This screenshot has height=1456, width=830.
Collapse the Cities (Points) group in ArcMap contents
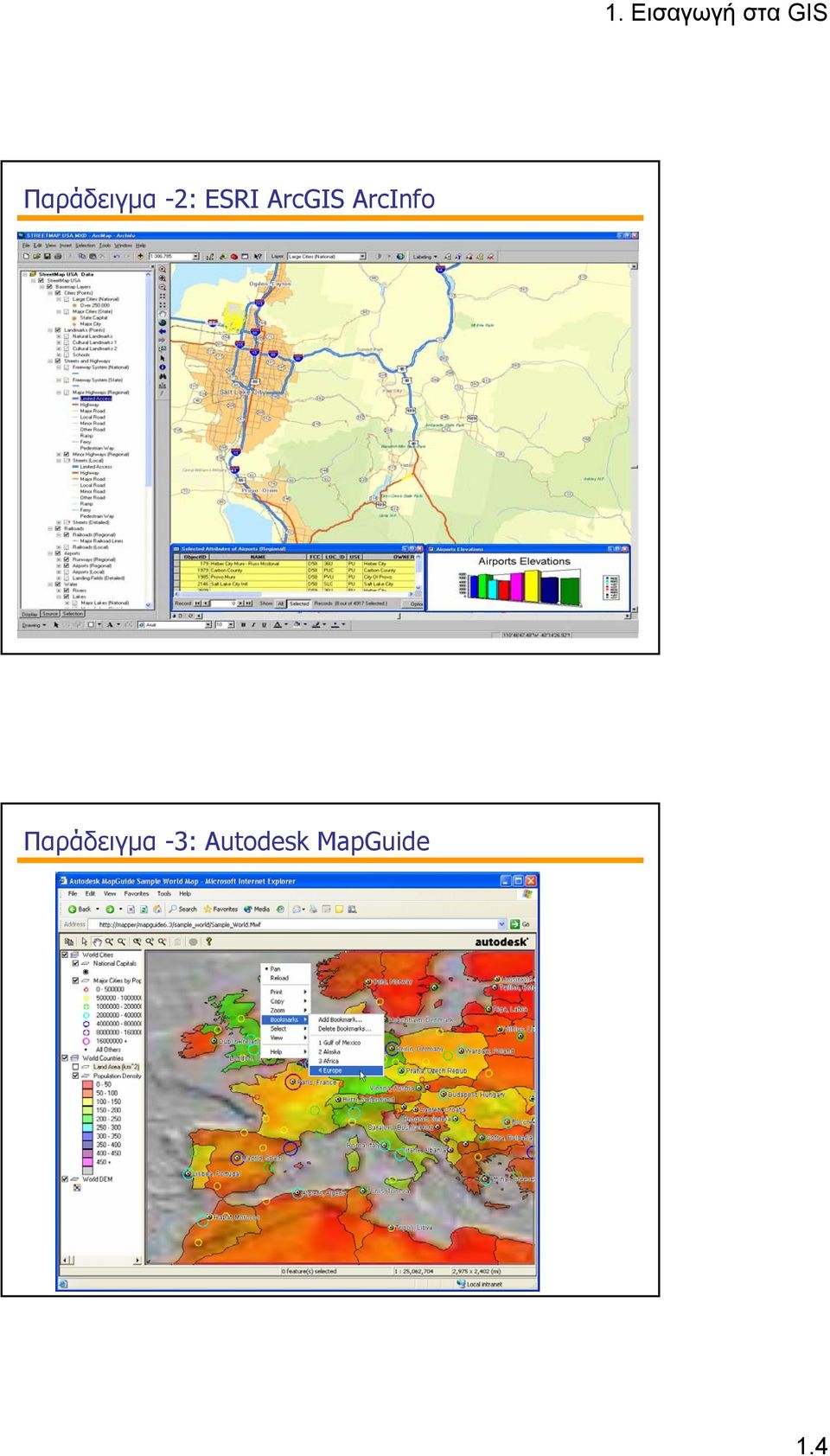click(x=50, y=292)
